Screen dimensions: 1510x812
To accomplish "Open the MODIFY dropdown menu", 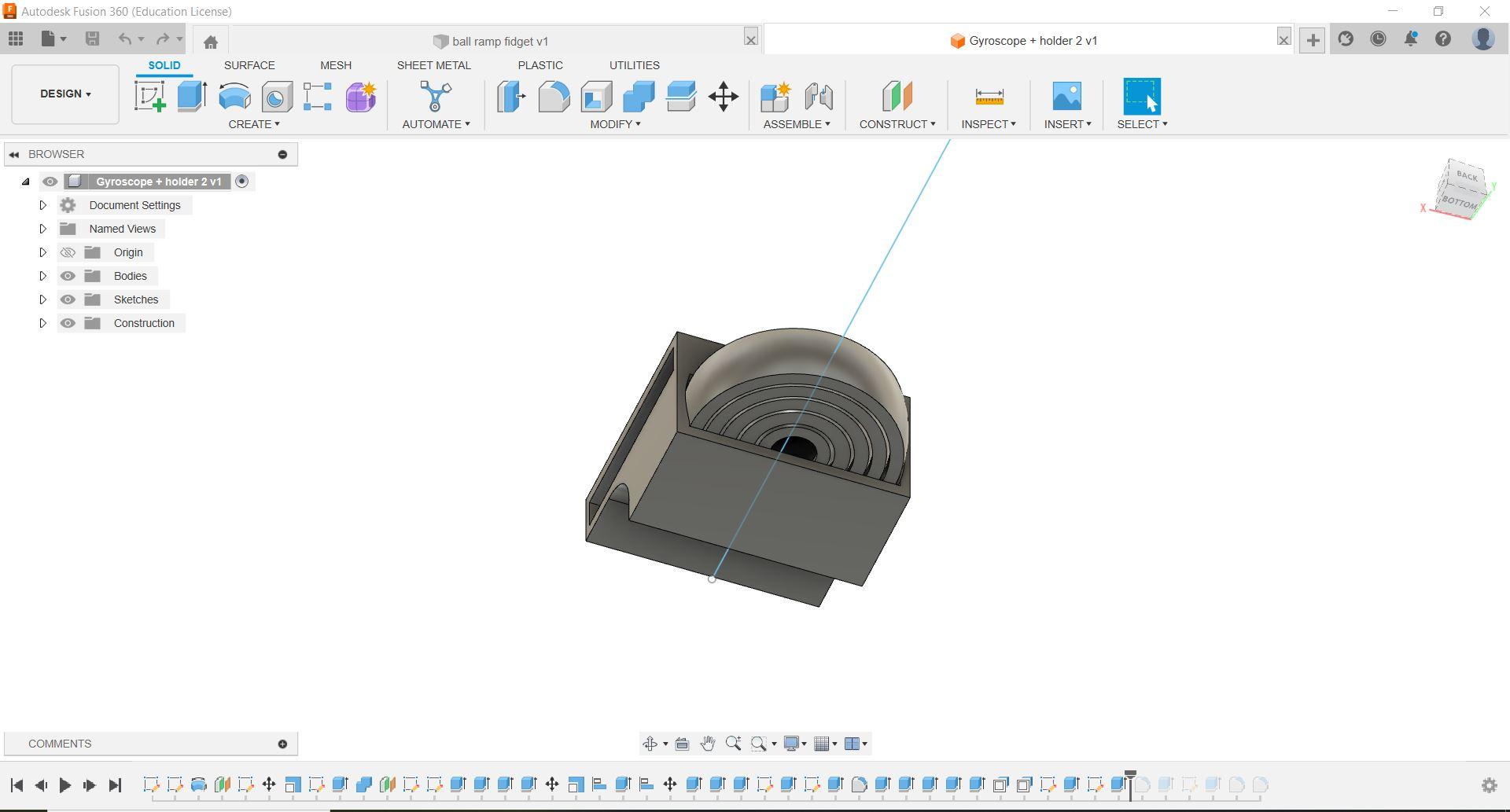I will pyautogui.click(x=615, y=124).
